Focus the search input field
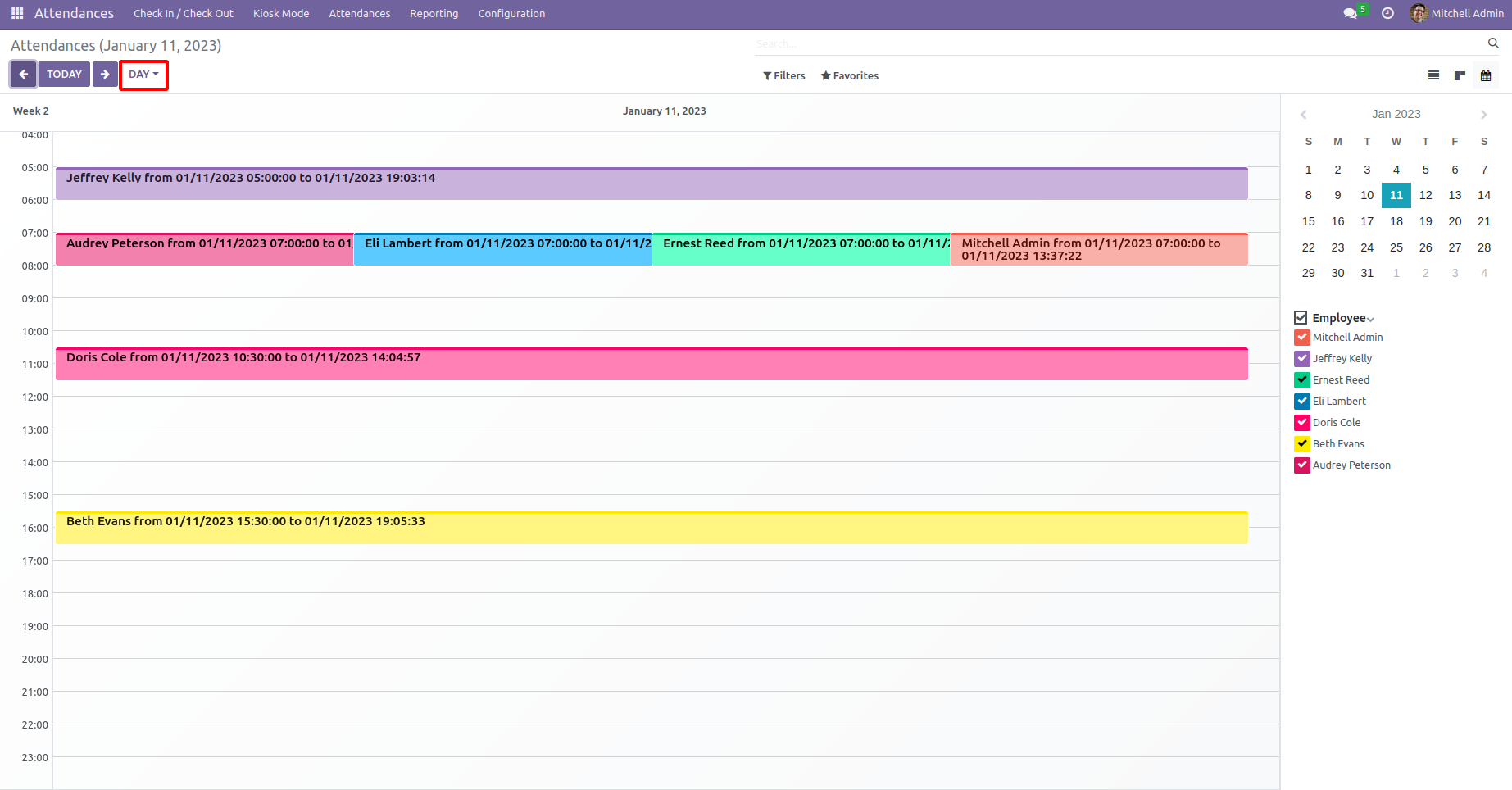The height and width of the screenshot is (790, 1512). pyautogui.click(x=1119, y=43)
